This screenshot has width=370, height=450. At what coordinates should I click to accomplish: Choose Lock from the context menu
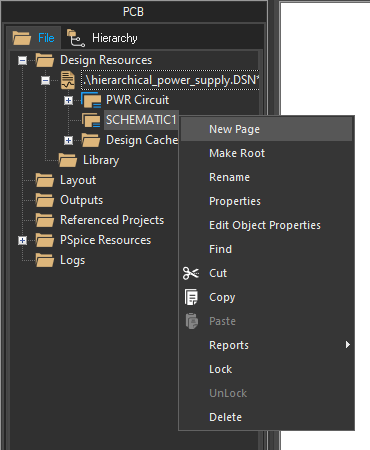(x=266, y=369)
